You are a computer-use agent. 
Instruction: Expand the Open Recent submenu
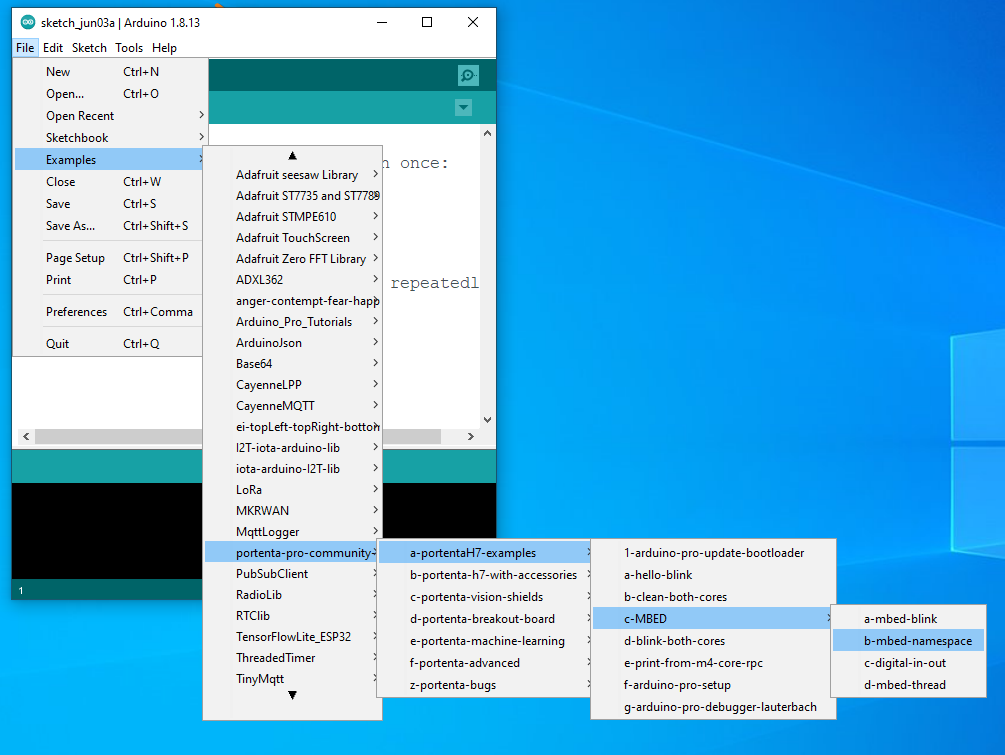click(x=110, y=116)
